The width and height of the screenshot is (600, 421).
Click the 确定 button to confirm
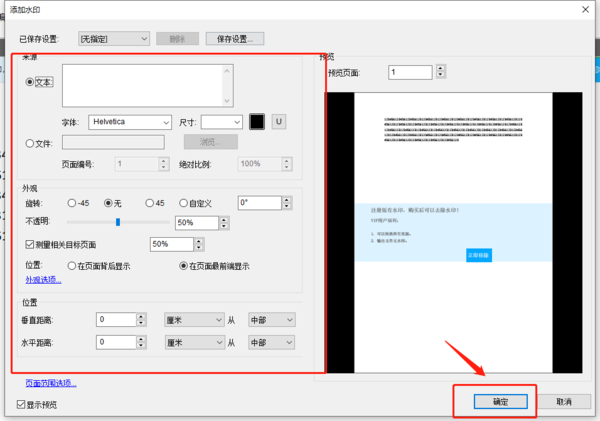coord(499,401)
